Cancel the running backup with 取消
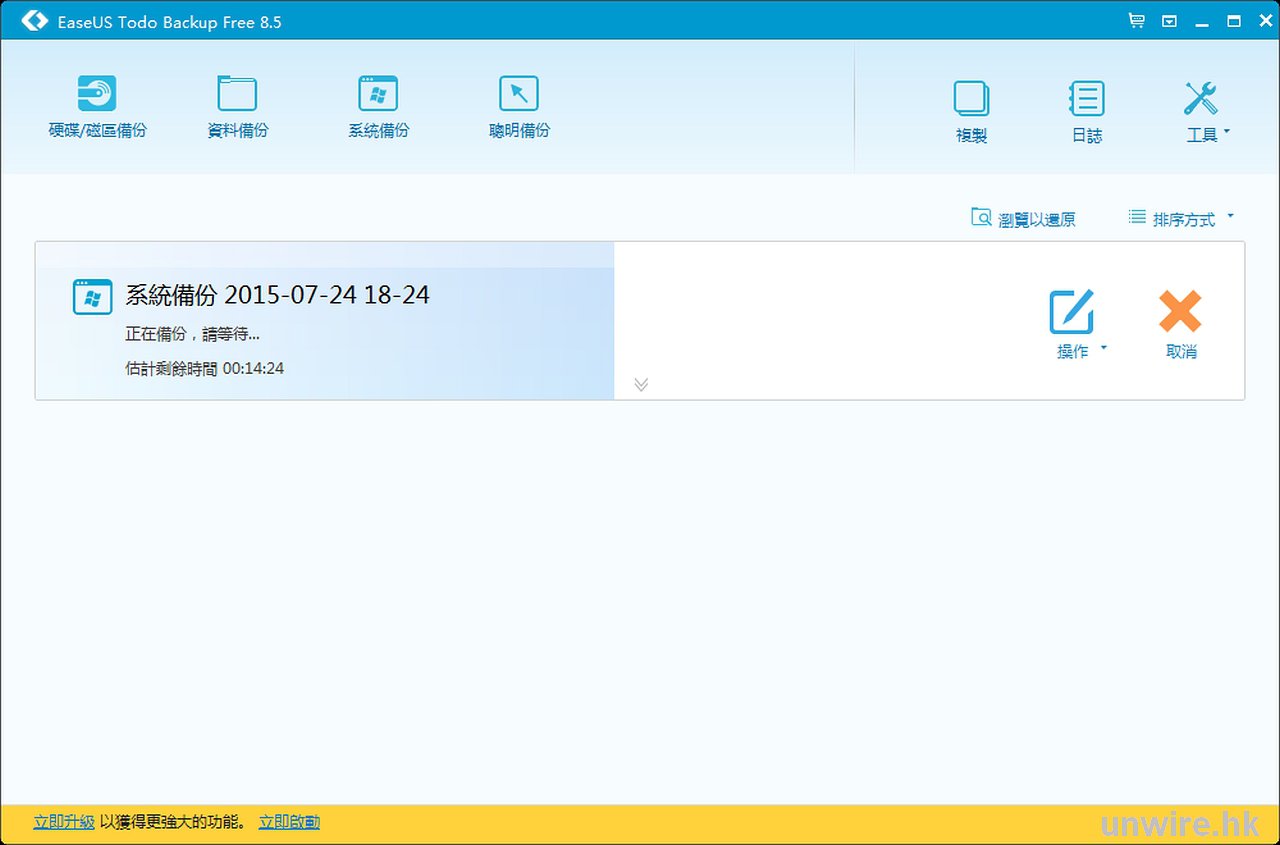 1180,324
